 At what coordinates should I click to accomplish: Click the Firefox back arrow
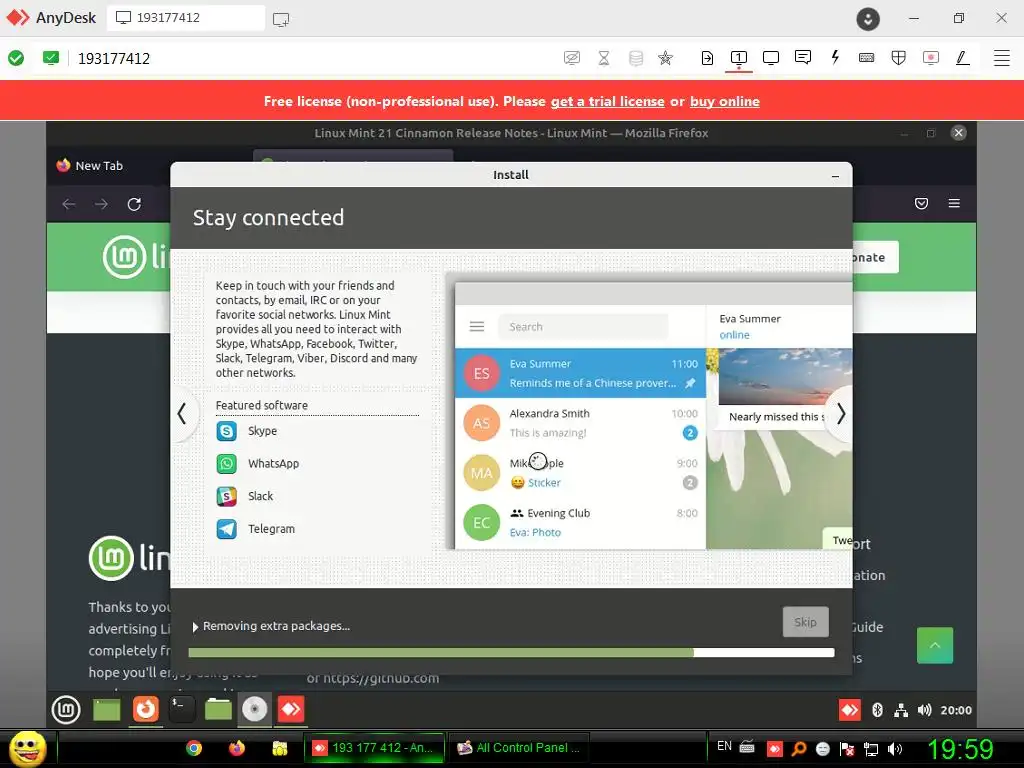pyautogui.click(x=69, y=204)
